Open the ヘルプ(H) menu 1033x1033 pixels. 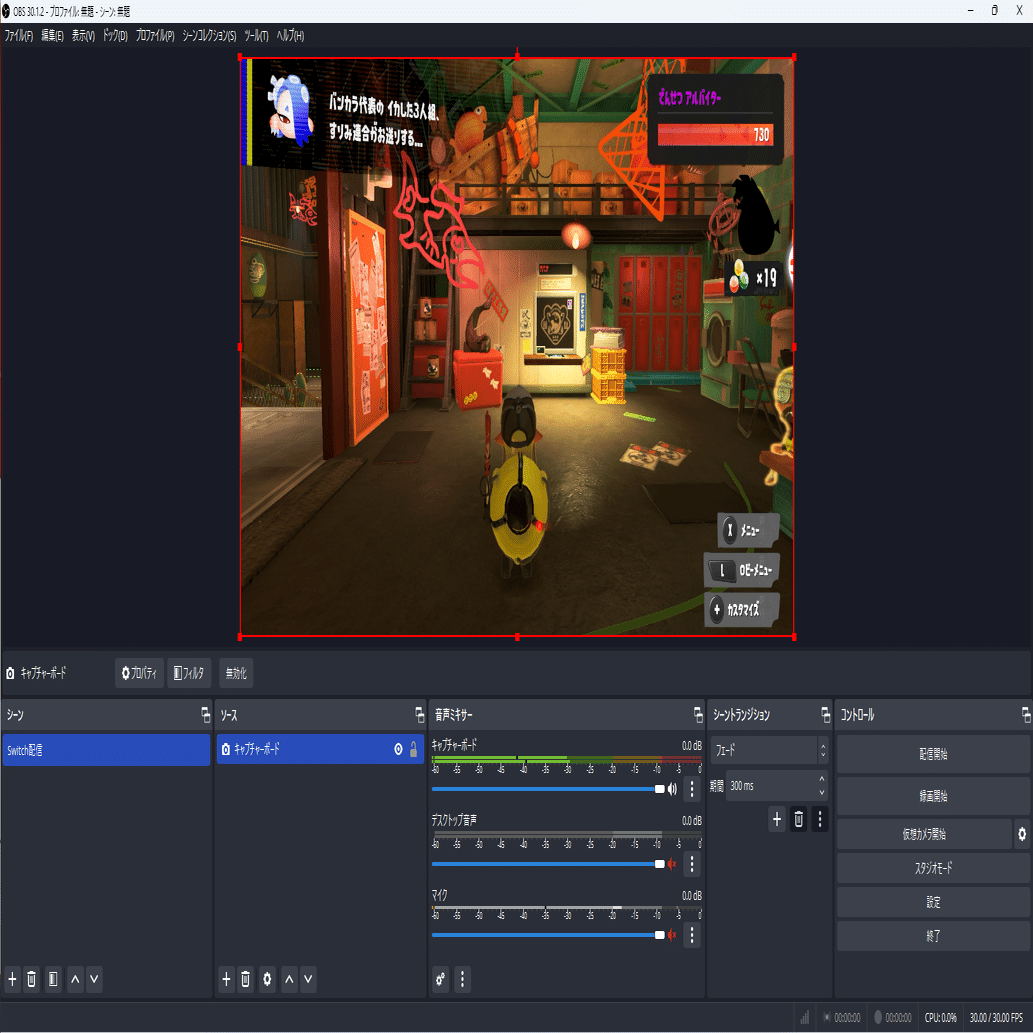coord(290,36)
